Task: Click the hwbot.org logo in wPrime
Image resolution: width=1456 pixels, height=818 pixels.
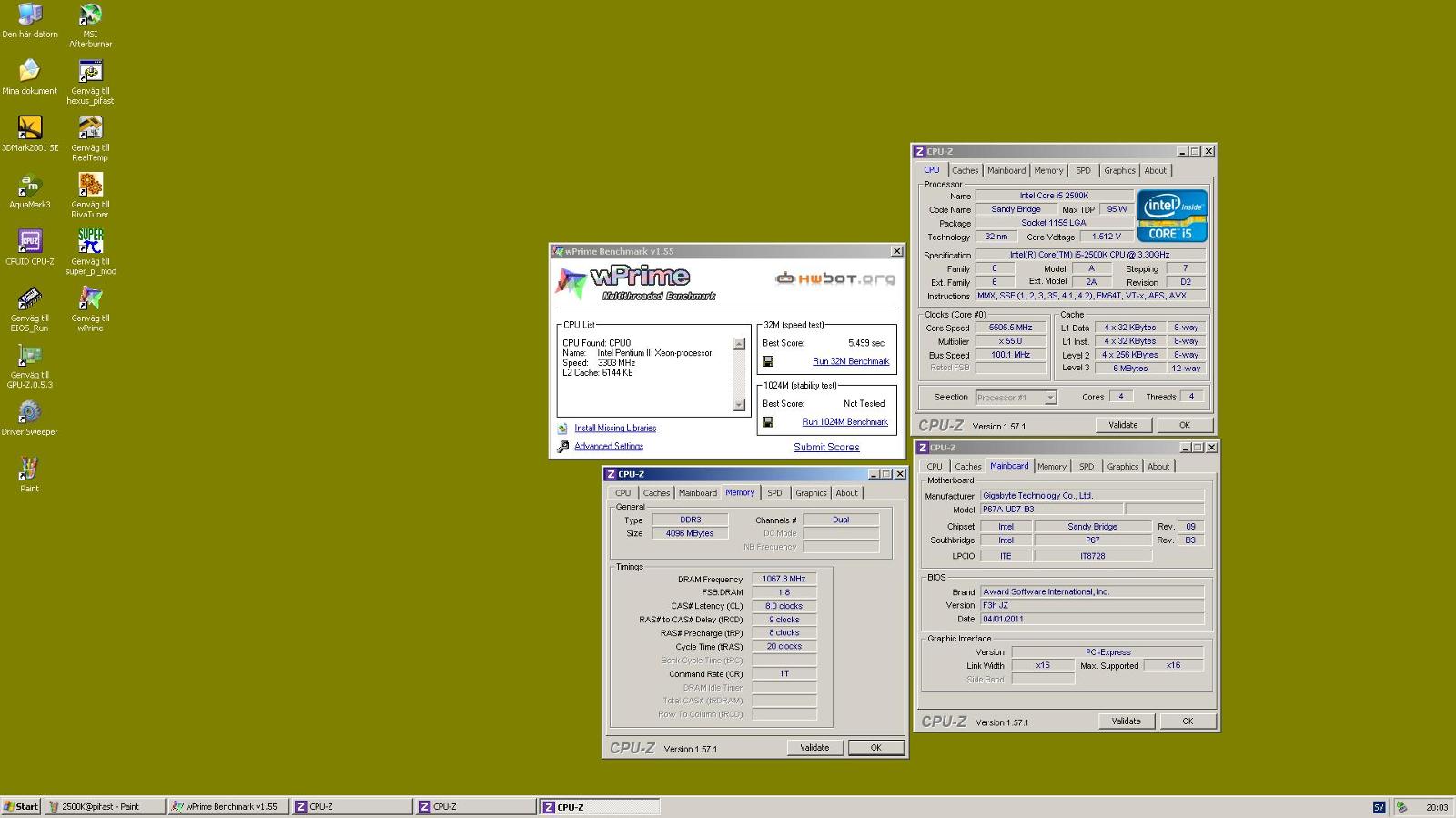Action: [x=834, y=278]
